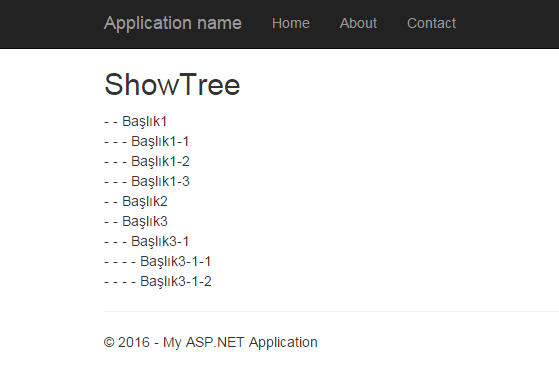Select the Başlık3-1 row
The height and width of the screenshot is (381, 559).
[x=147, y=241]
